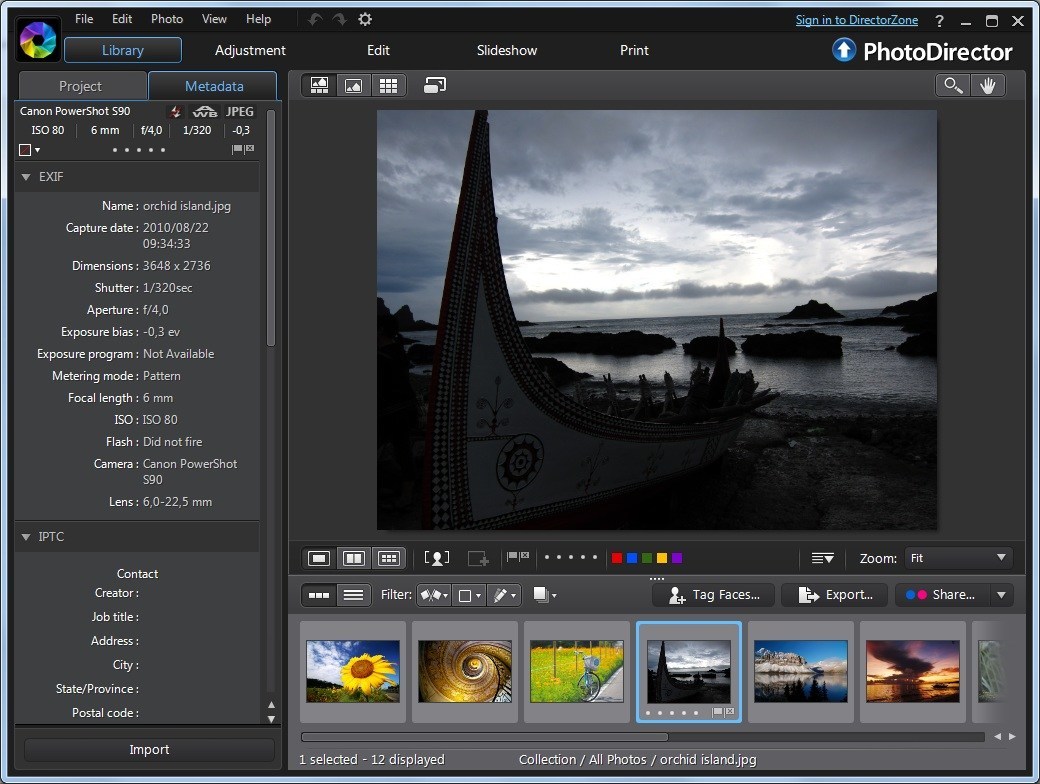Image resolution: width=1040 pixels, height=784 pixels.
Task: Toggle the red color label on photo
Action: (617, 558)
